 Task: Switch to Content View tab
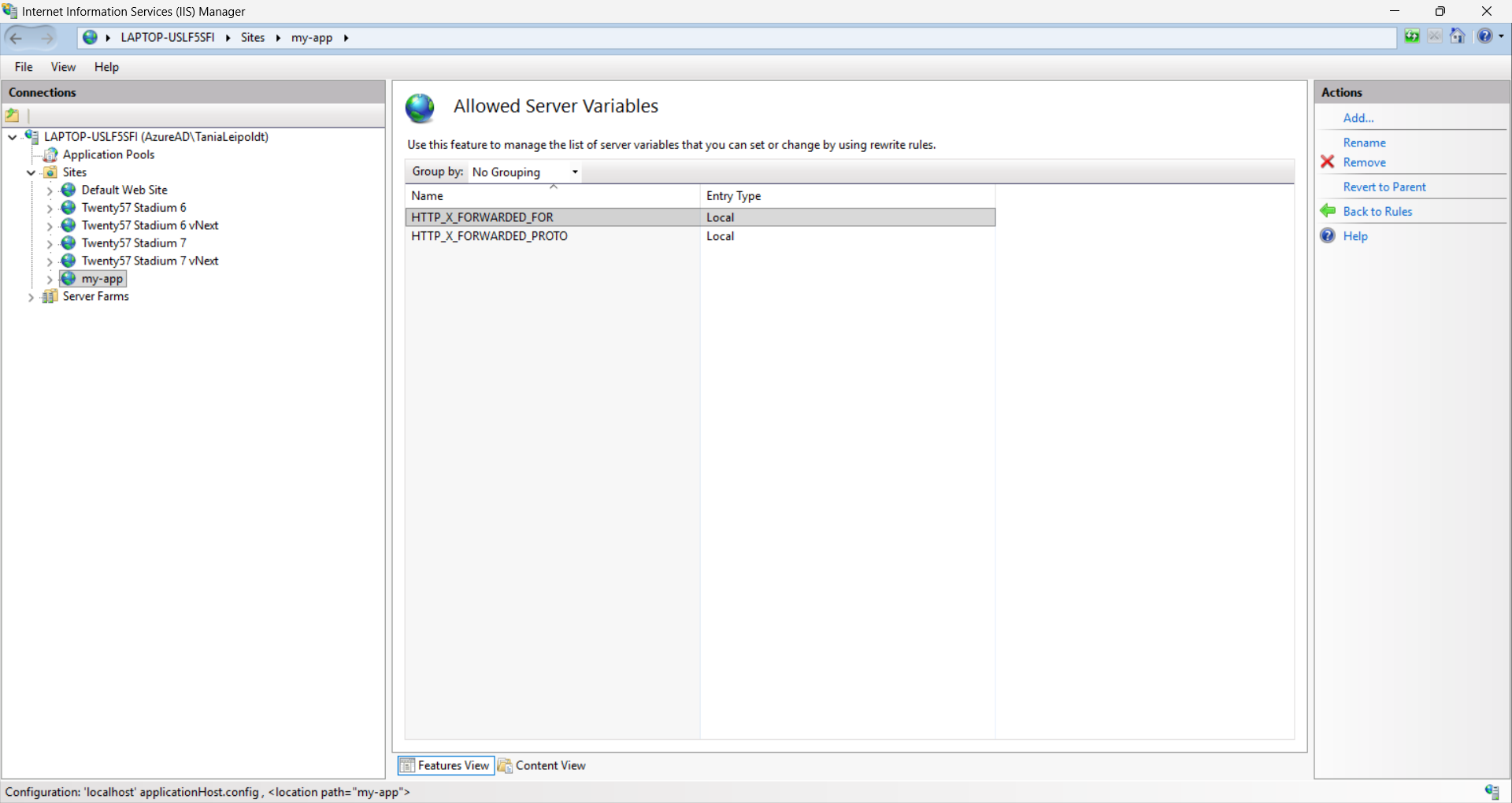pos(543,765)
